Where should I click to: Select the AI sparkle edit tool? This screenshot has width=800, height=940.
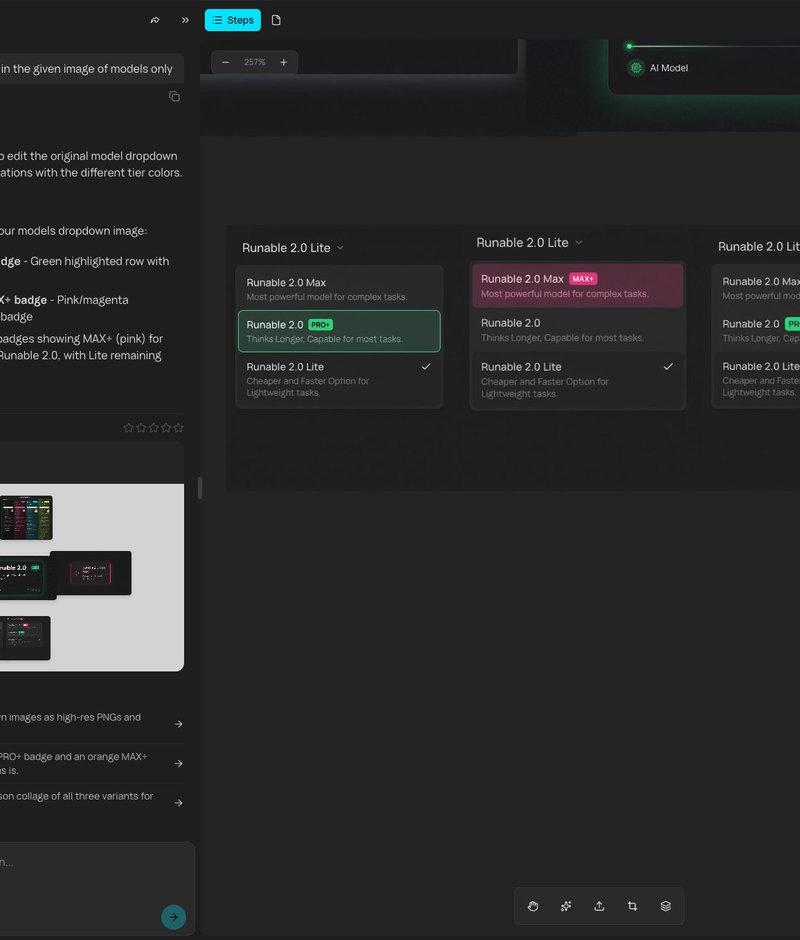pos(566,906)
